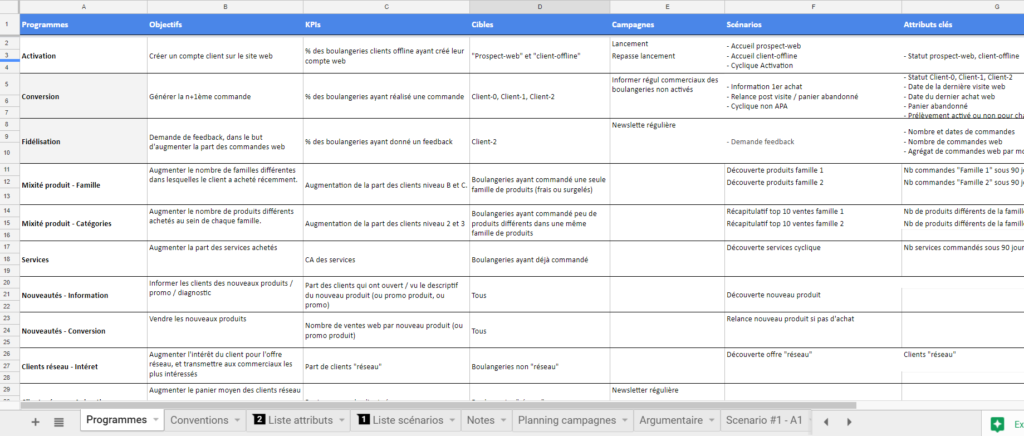Open the Argumentaire sheet tab
The image size is (1024, 436).
click(671, 421)
